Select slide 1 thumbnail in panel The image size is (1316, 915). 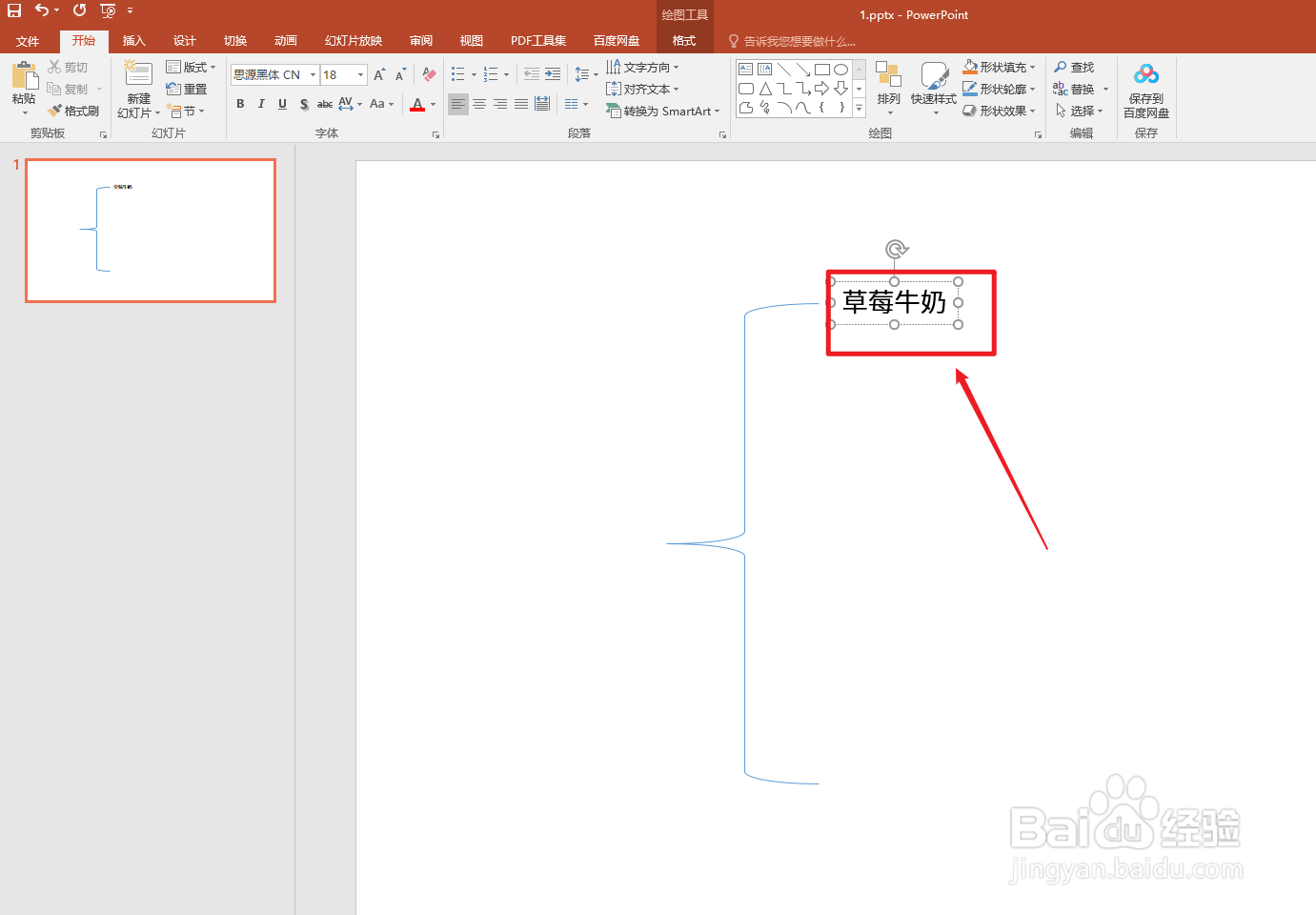coord(151,231)
